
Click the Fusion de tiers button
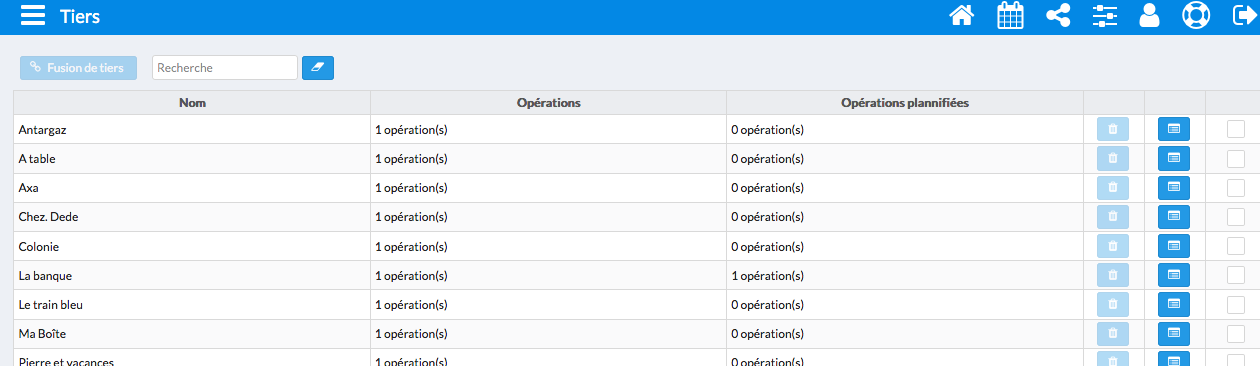click(x=78, y=67)
